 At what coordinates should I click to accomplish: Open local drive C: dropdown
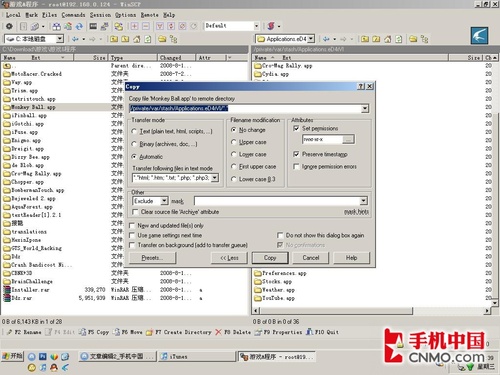coord(59,39)
